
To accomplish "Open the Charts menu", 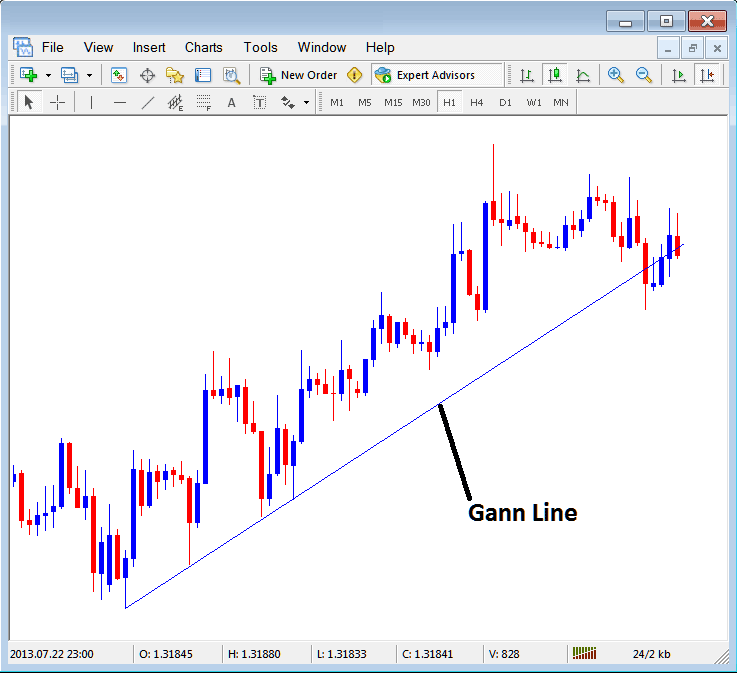I will (x=204, y=47).
